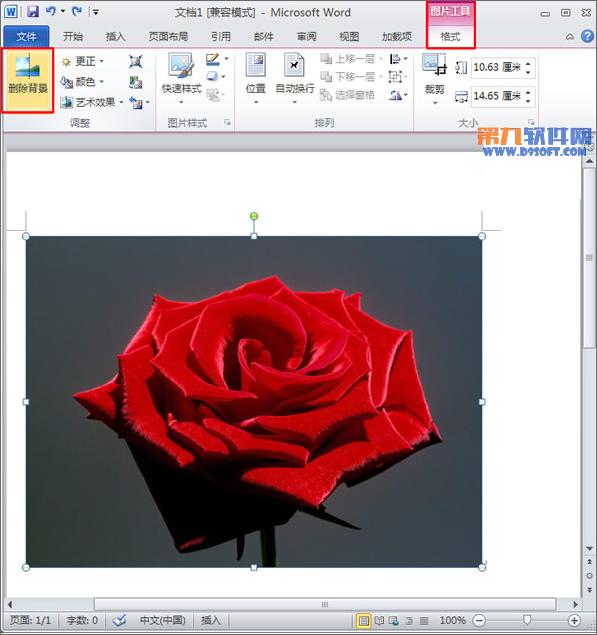Compress pictures using the 压缩图片 icon

(135, 62)
